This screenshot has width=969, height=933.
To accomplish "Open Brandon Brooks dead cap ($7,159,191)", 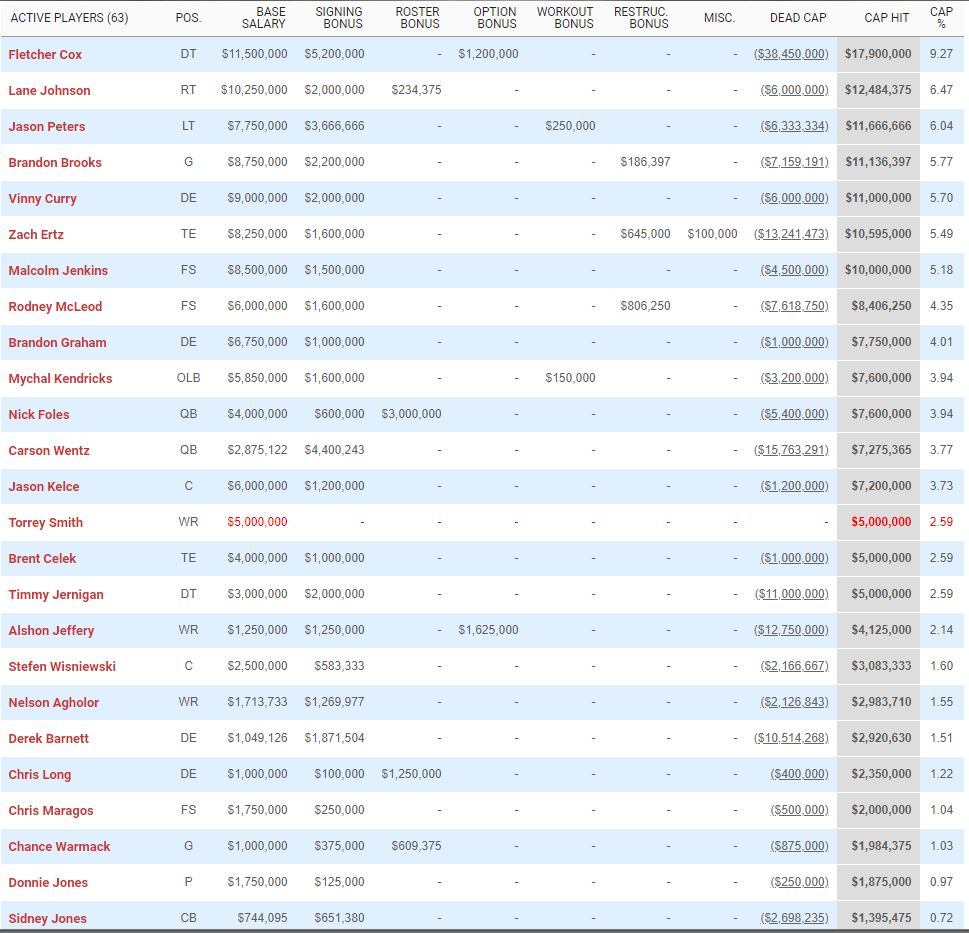I will pos(794,162).
